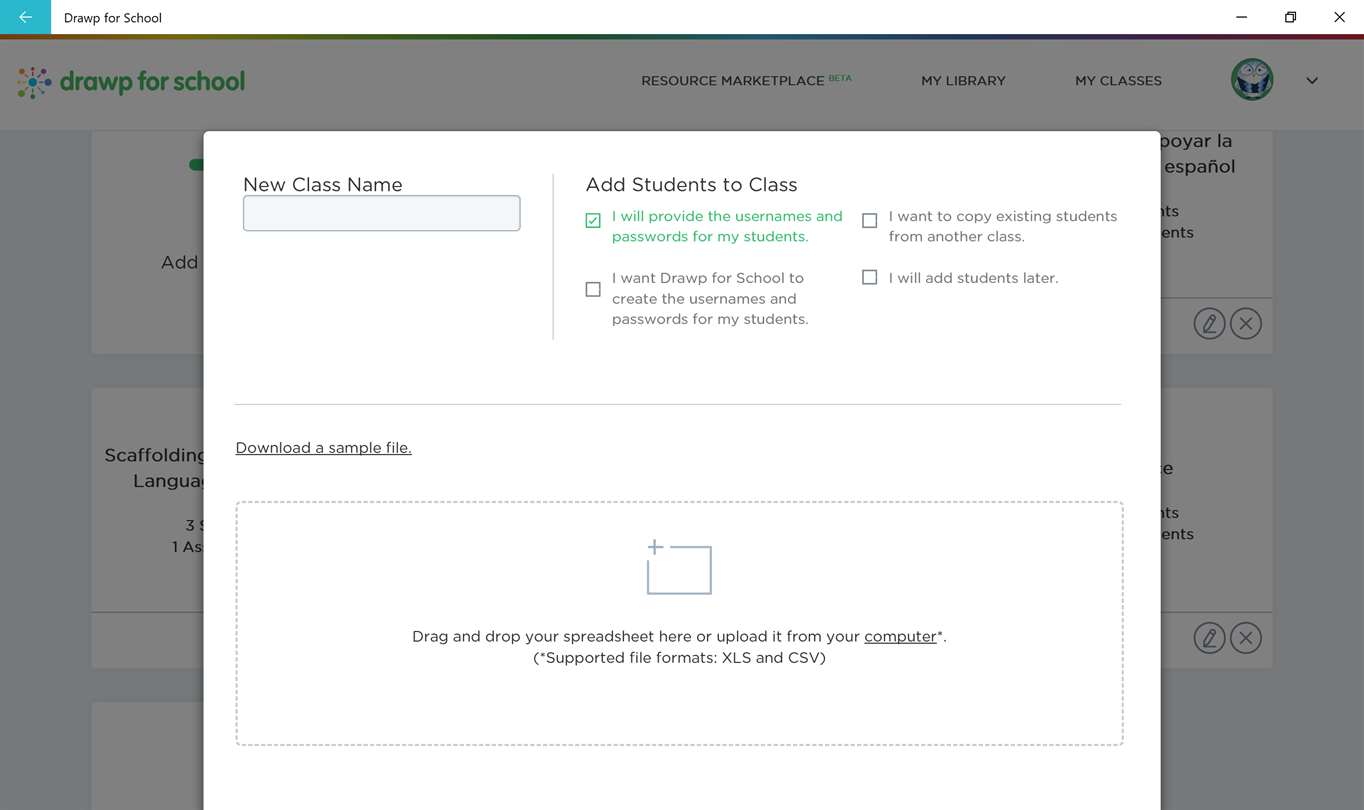Click the top class card's X delete icon
This screenshot has height=810, width=1364.
[1245, 323]
